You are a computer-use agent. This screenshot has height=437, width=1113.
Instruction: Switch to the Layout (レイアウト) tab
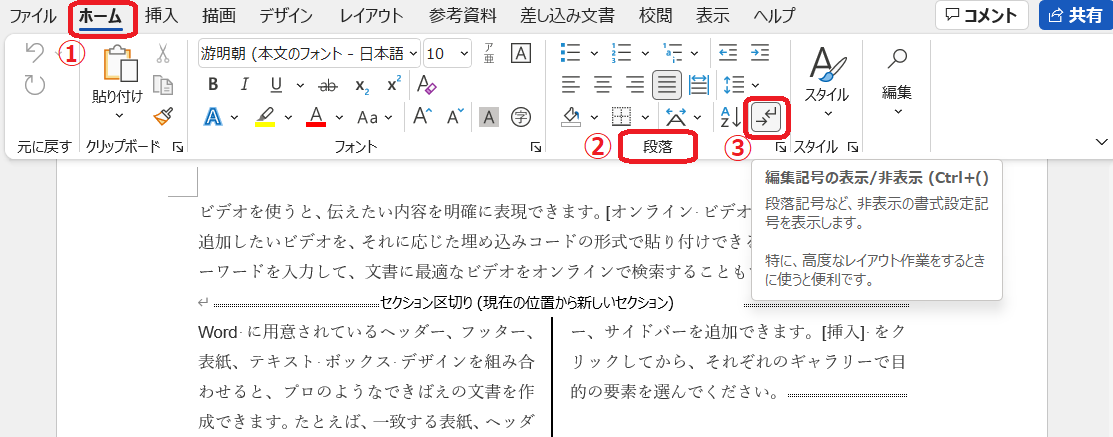pos(371,15)
